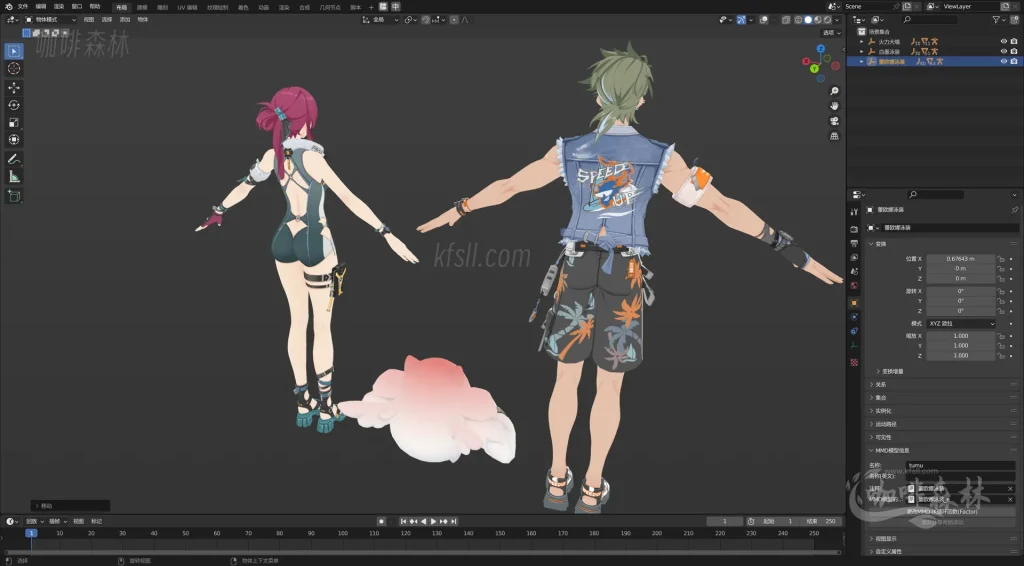Screen dimensions: 1024x566
Task: Open viewport shading options dropdown arrow
Action: pos(837,20)
